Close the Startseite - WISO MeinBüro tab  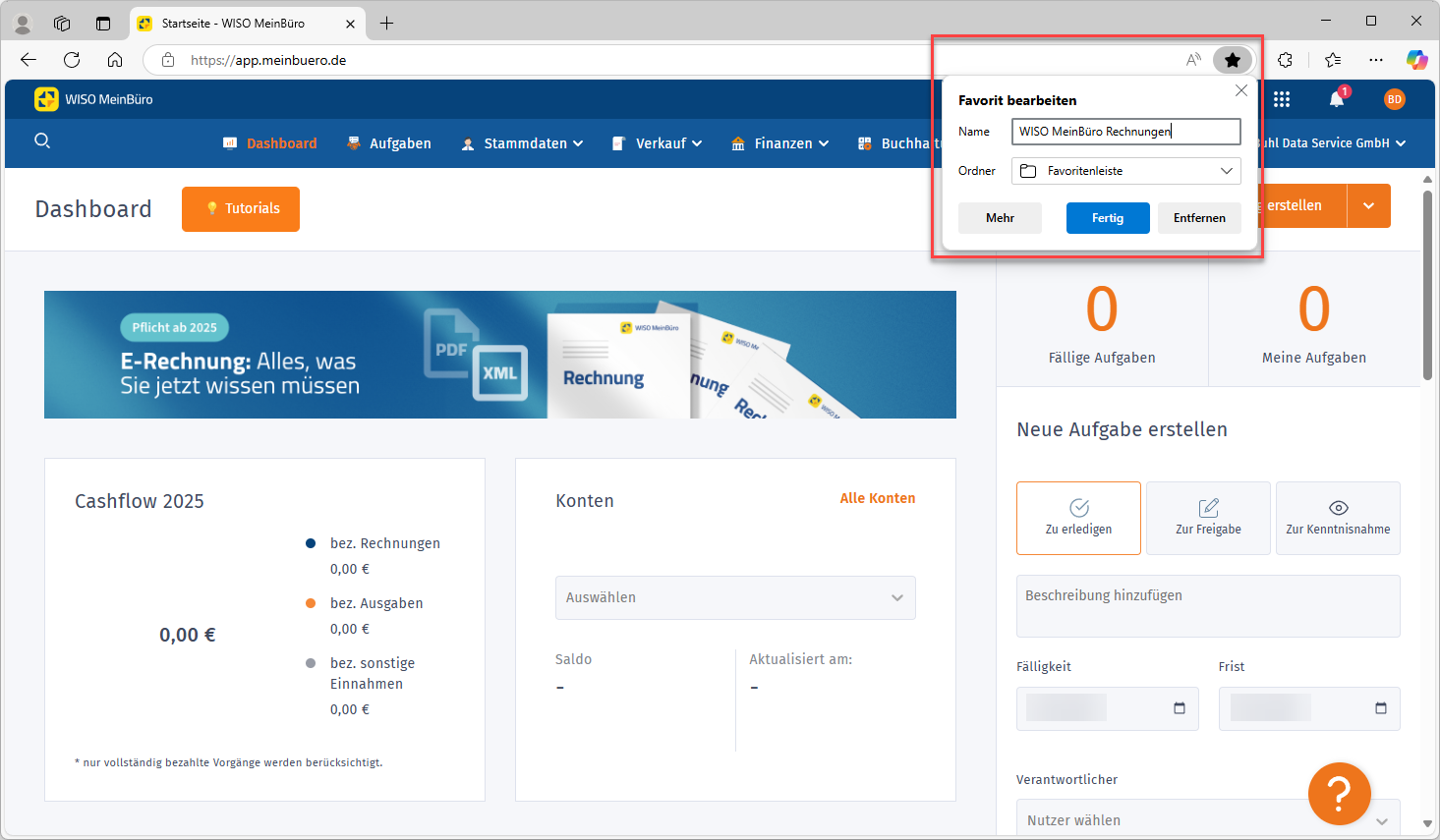click(350, 24)
